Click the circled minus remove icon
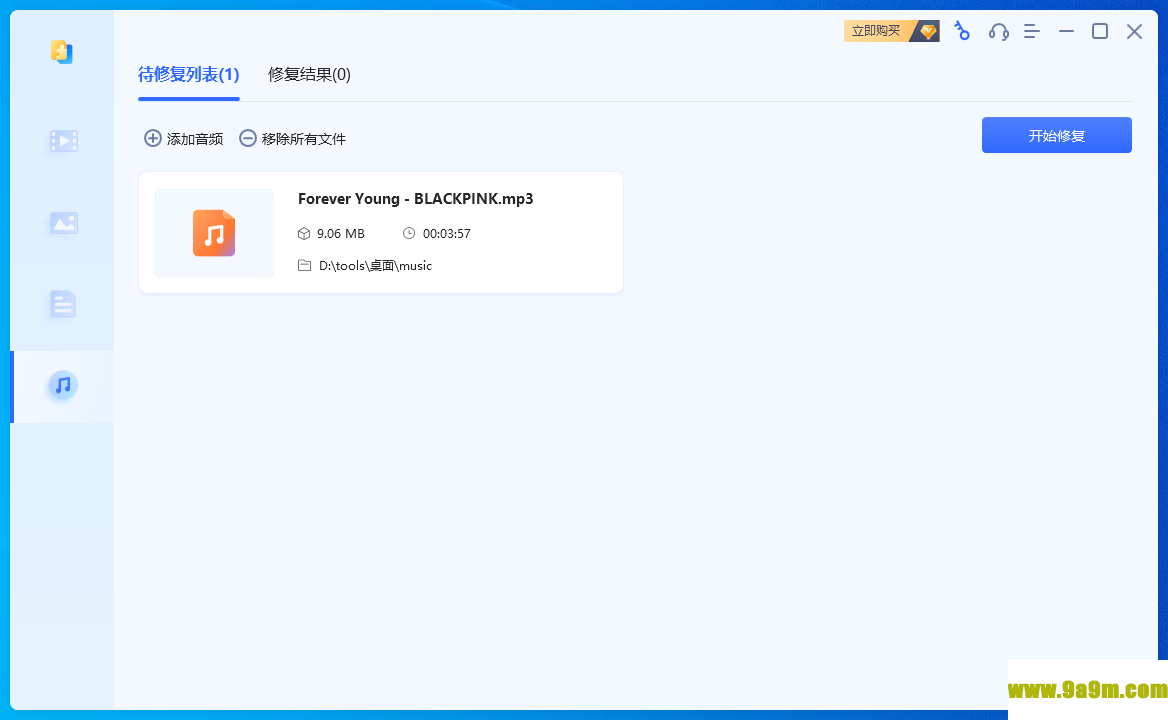 tap(248, 138)
